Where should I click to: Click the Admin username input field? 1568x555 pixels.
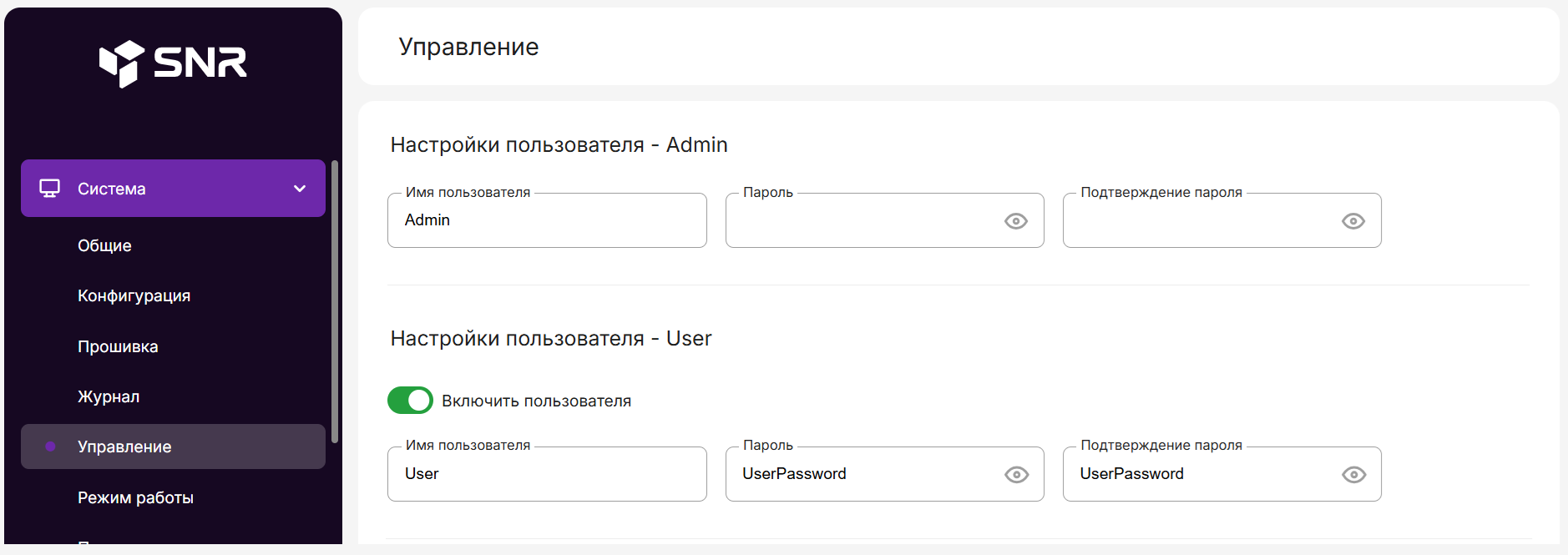tap(547, 220)
